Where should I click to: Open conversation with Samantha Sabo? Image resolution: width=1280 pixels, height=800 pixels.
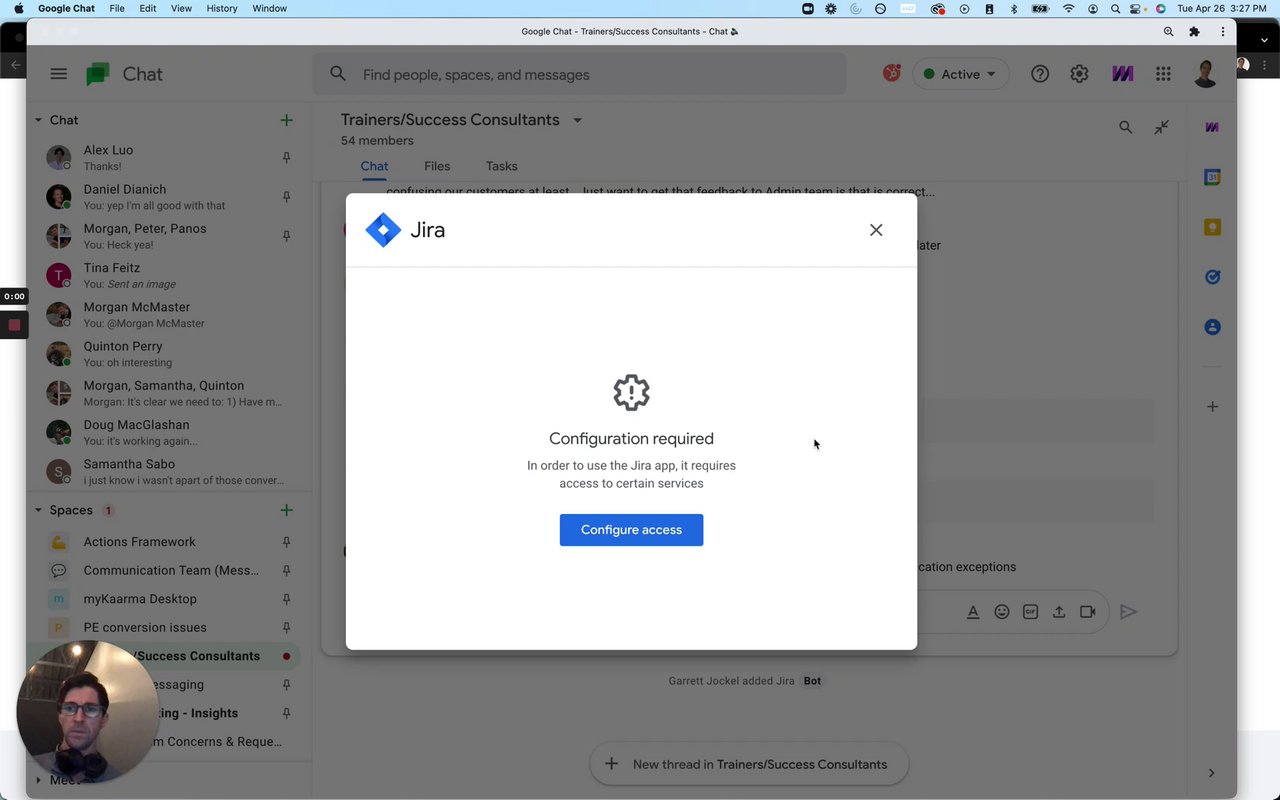tap(168, 471)
